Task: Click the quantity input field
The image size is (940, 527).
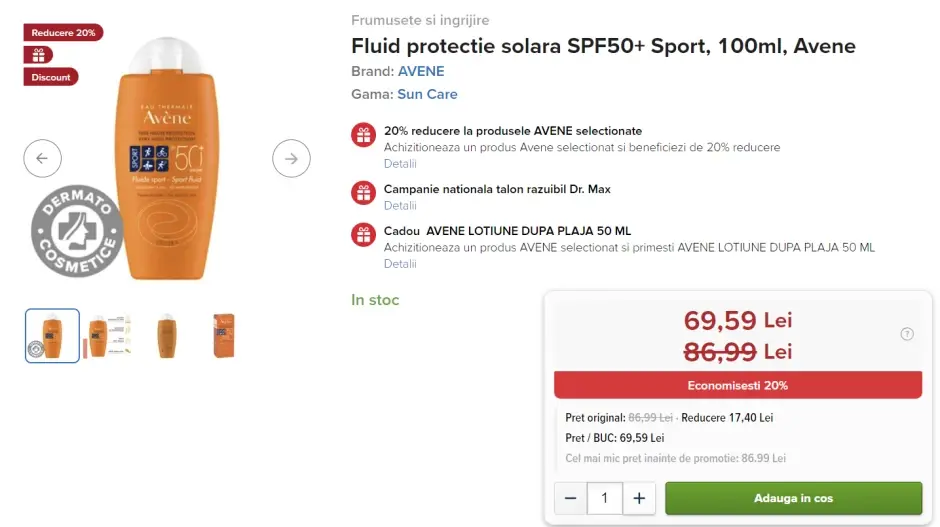Action: click(x=605, y=498)
